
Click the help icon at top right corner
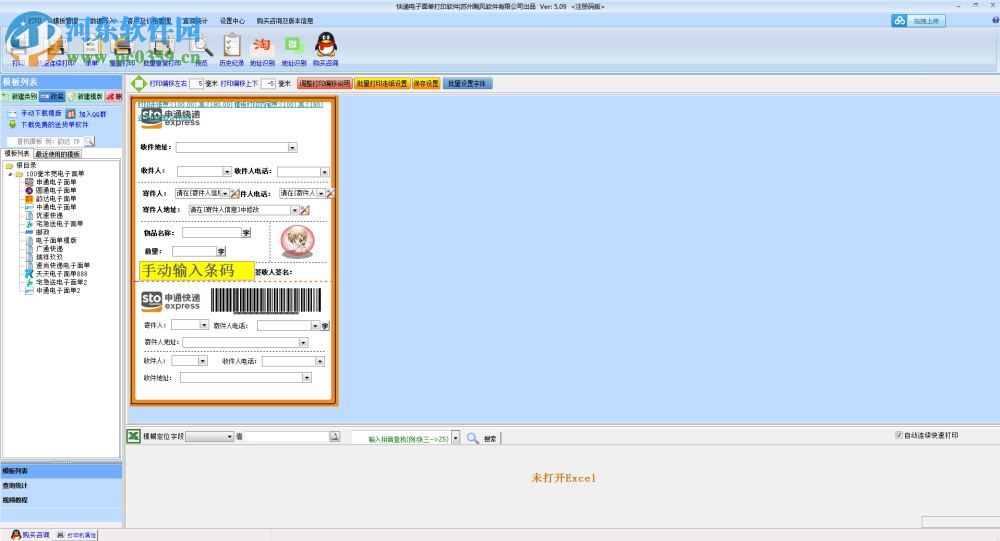pos(995,20)
